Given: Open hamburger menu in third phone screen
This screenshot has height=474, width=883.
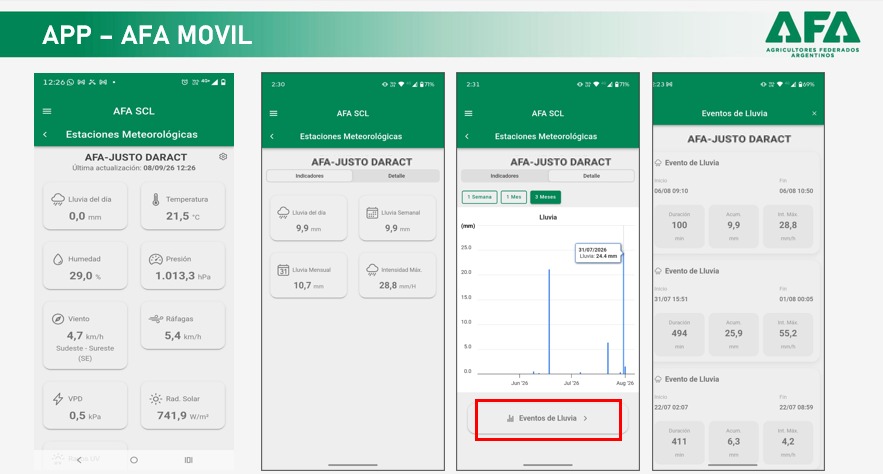Looking at the screenshot, I should tap(469, 114).
